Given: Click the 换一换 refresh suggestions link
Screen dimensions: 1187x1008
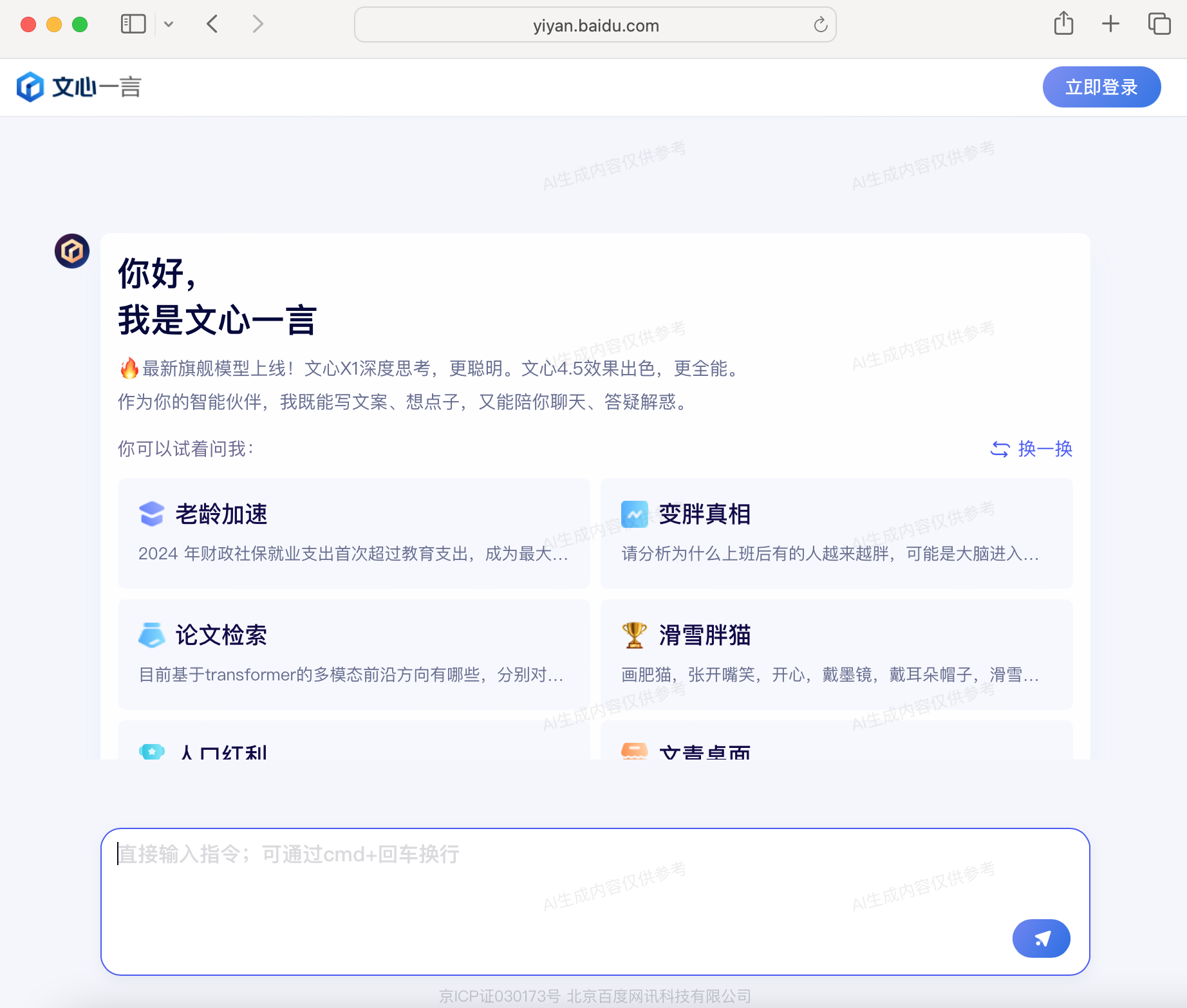Looking at the screenshot, I should point(1031,449).
